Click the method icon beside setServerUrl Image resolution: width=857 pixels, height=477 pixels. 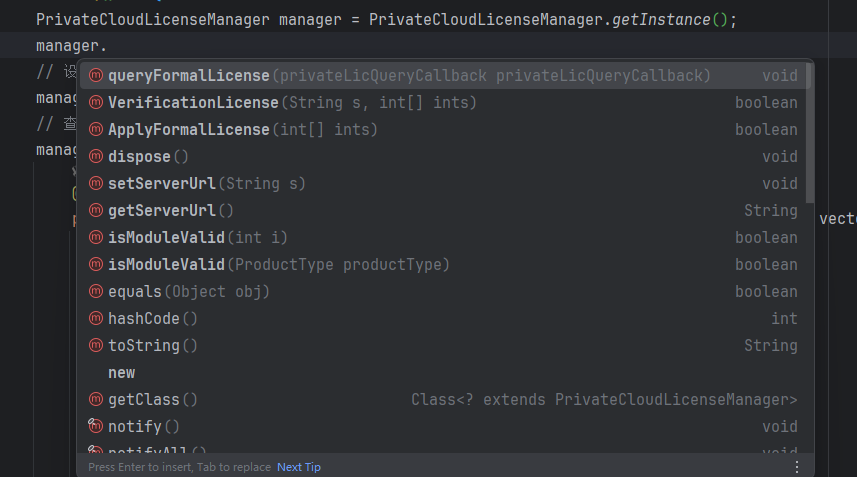[x=96, y=184]
